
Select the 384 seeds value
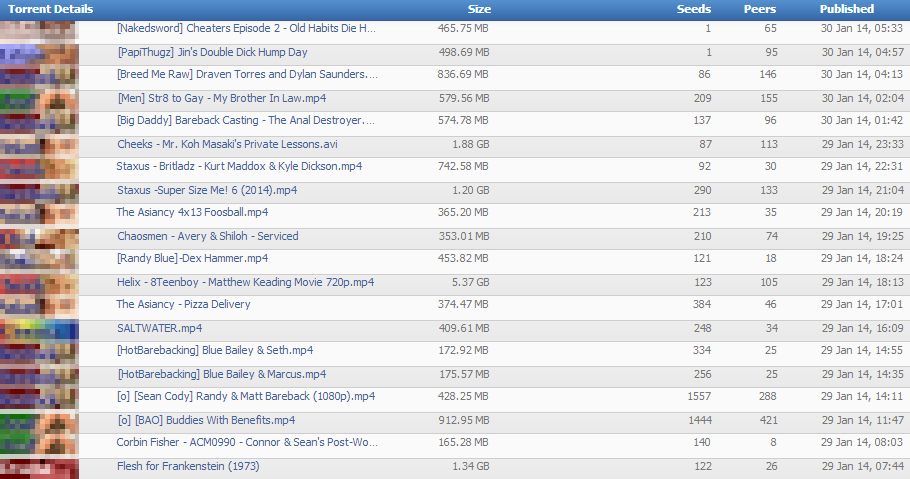(702, 304)
